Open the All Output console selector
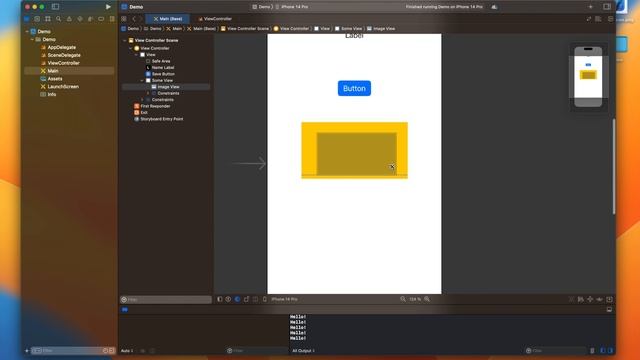 303,351
